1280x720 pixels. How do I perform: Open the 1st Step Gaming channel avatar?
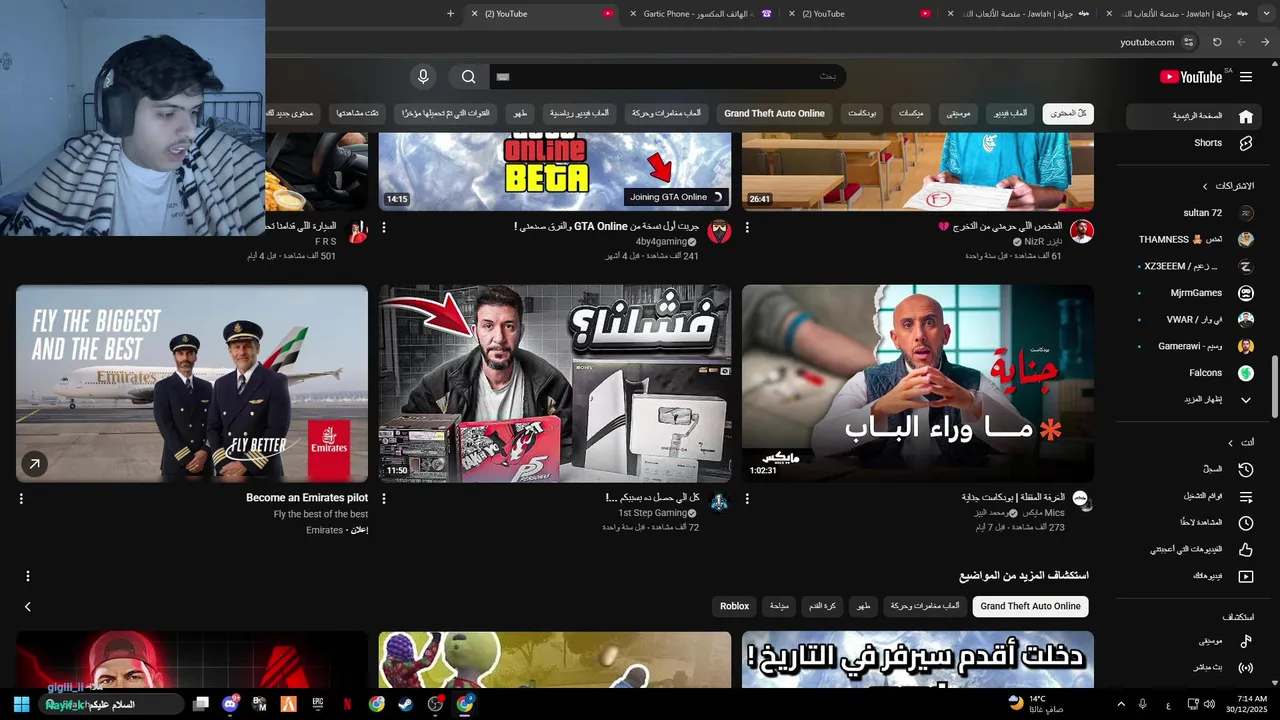tap(719, 501)
